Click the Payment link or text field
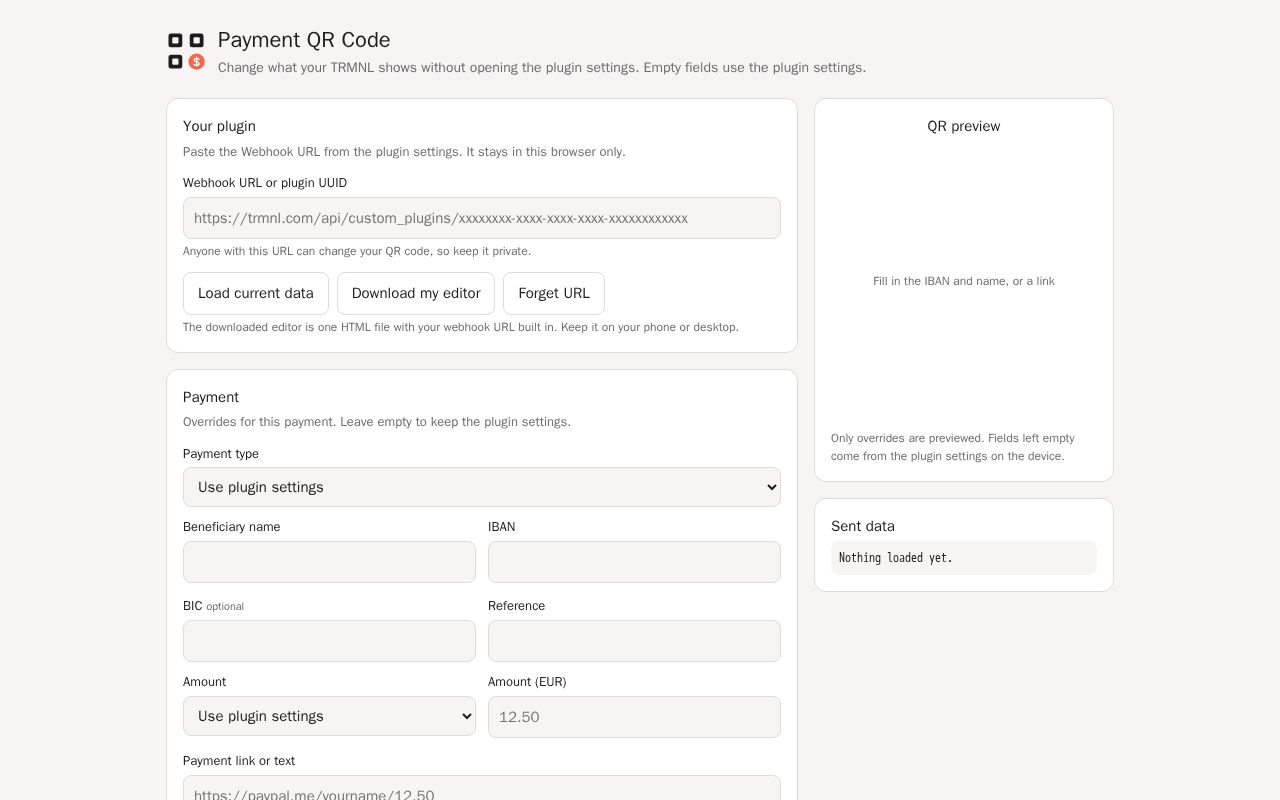 coord(482,788)
